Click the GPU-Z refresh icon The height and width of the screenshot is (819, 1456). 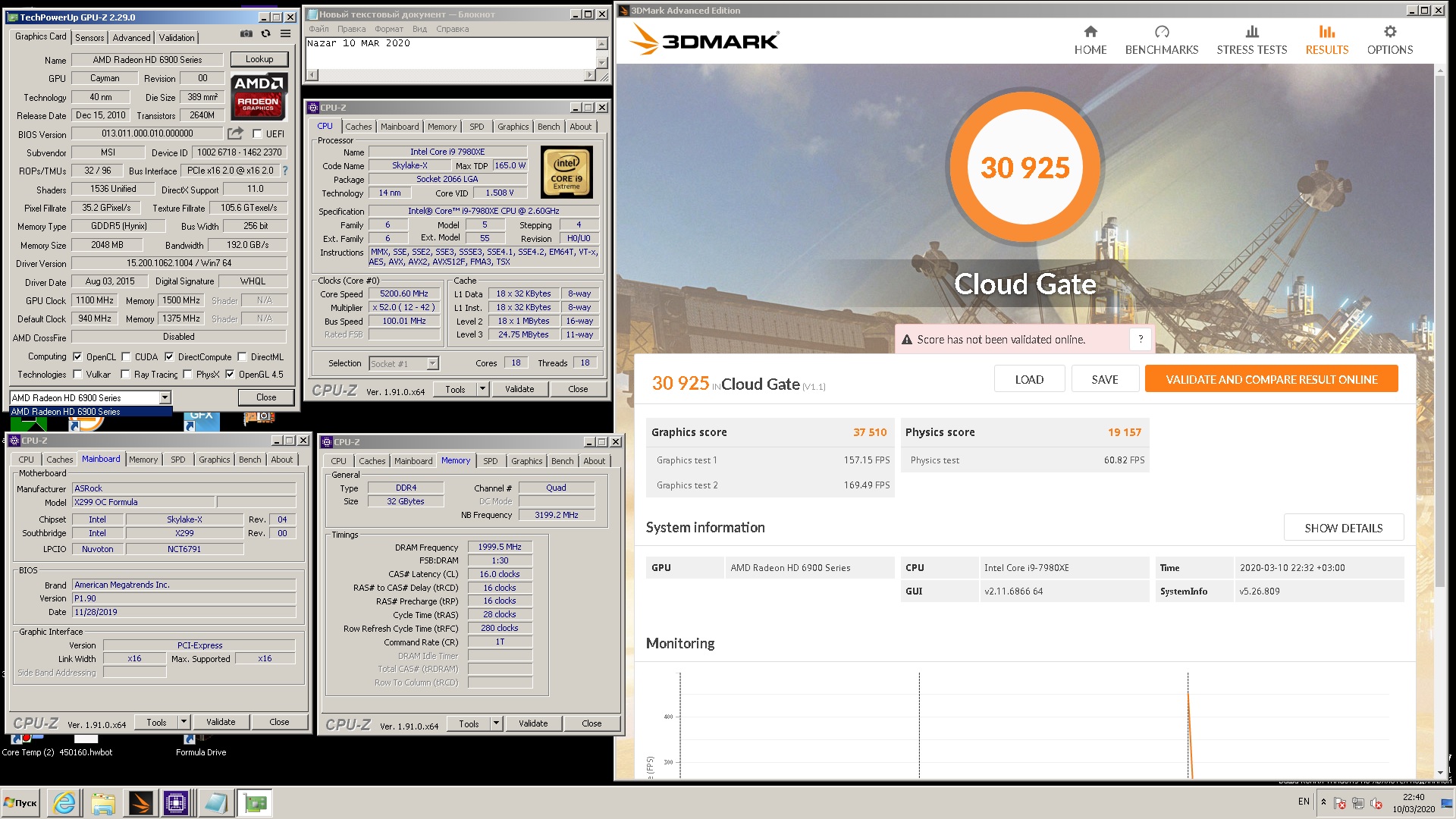point(265,34)
